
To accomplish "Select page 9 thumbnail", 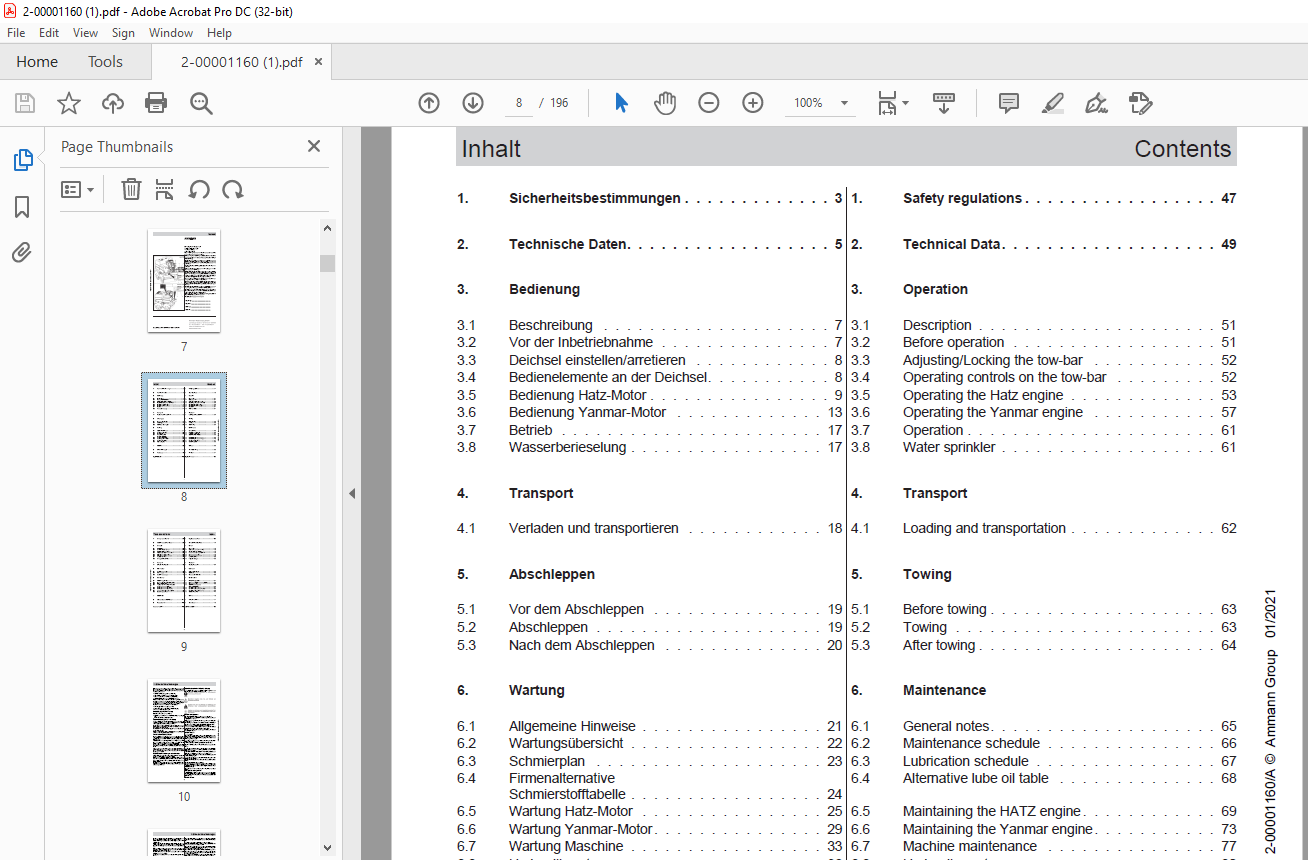I will pos(184,581).
